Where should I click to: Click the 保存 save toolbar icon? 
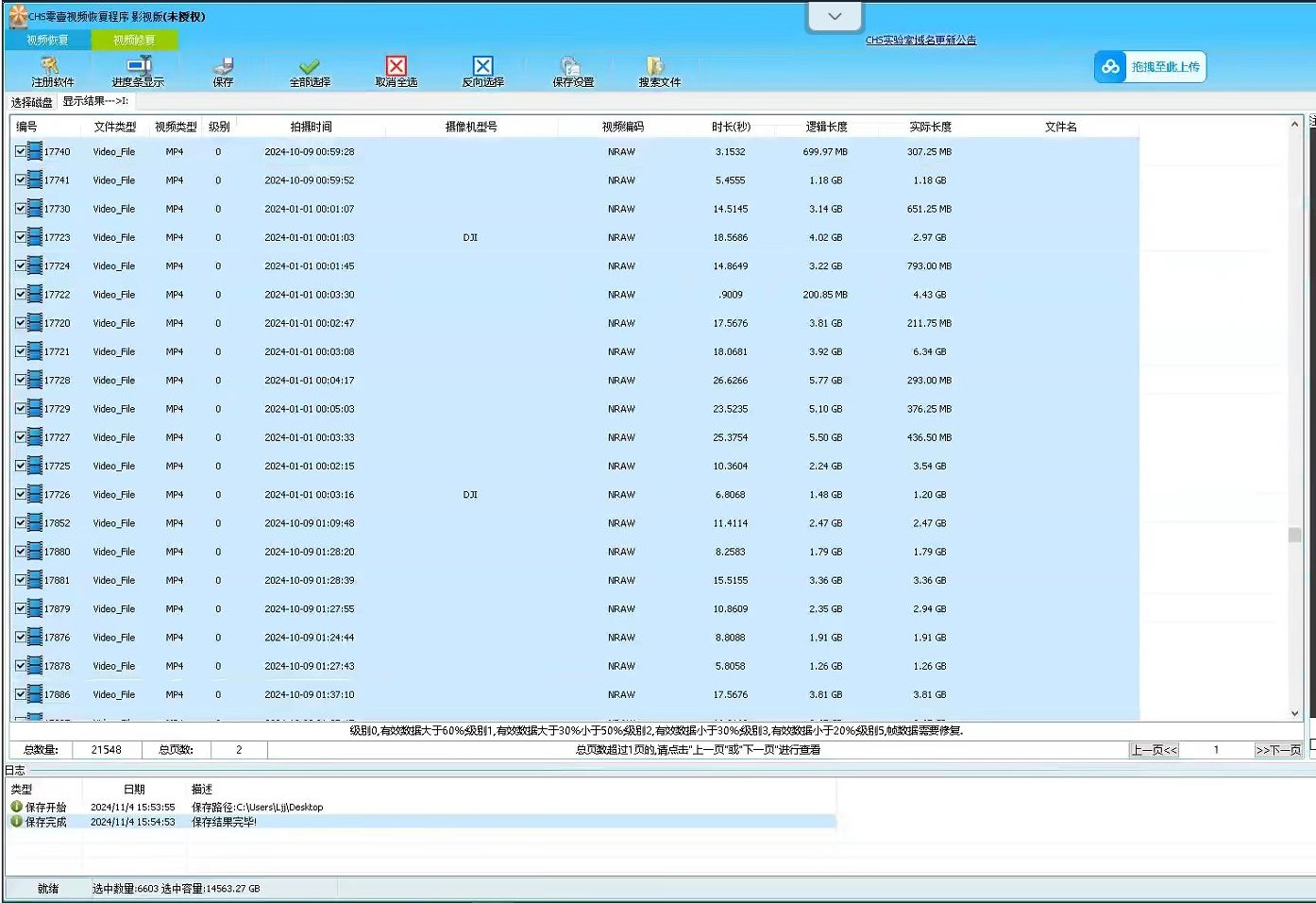click(x=224, y=65)
